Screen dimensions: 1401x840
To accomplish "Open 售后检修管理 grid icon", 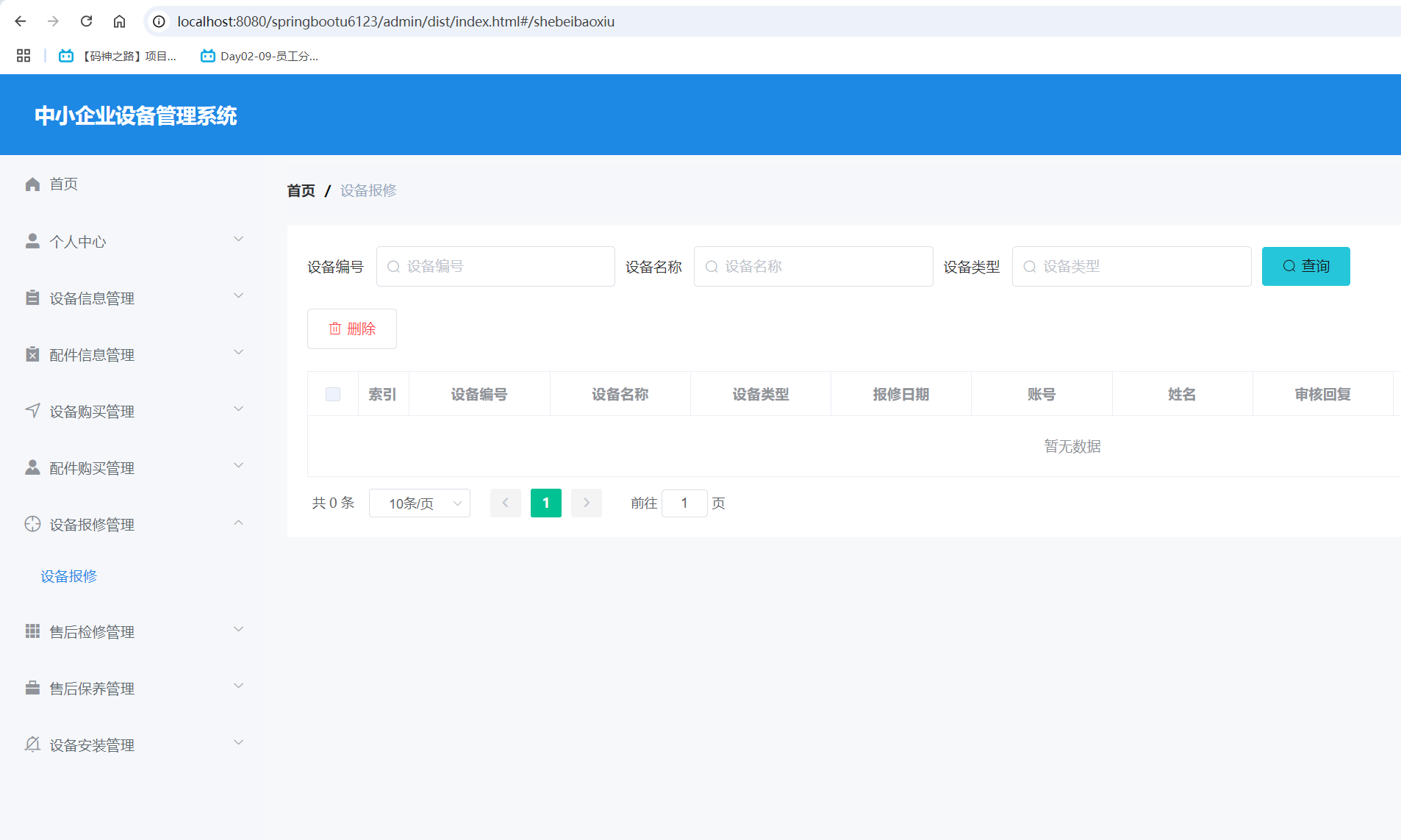I will point(32,631).
